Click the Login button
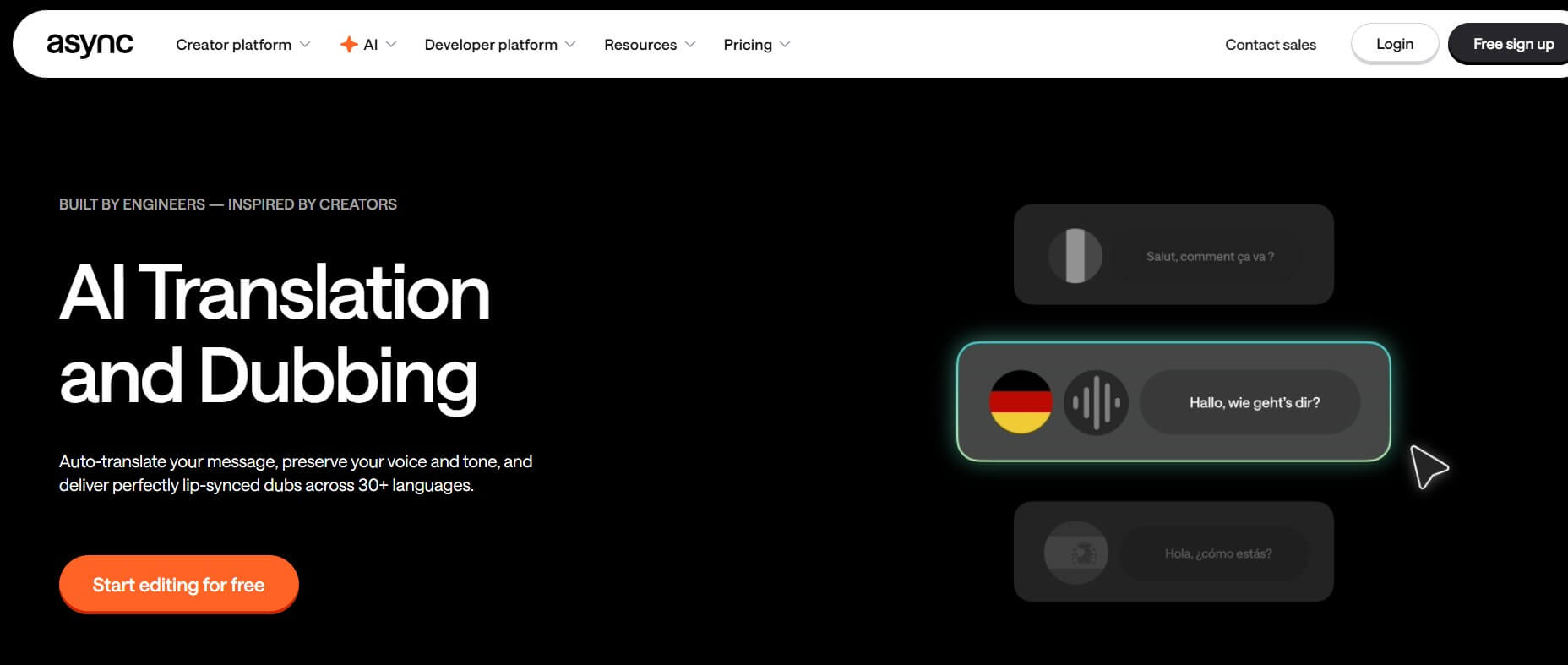Viewport: 1568px width, 665px height. click(1395, 44)
